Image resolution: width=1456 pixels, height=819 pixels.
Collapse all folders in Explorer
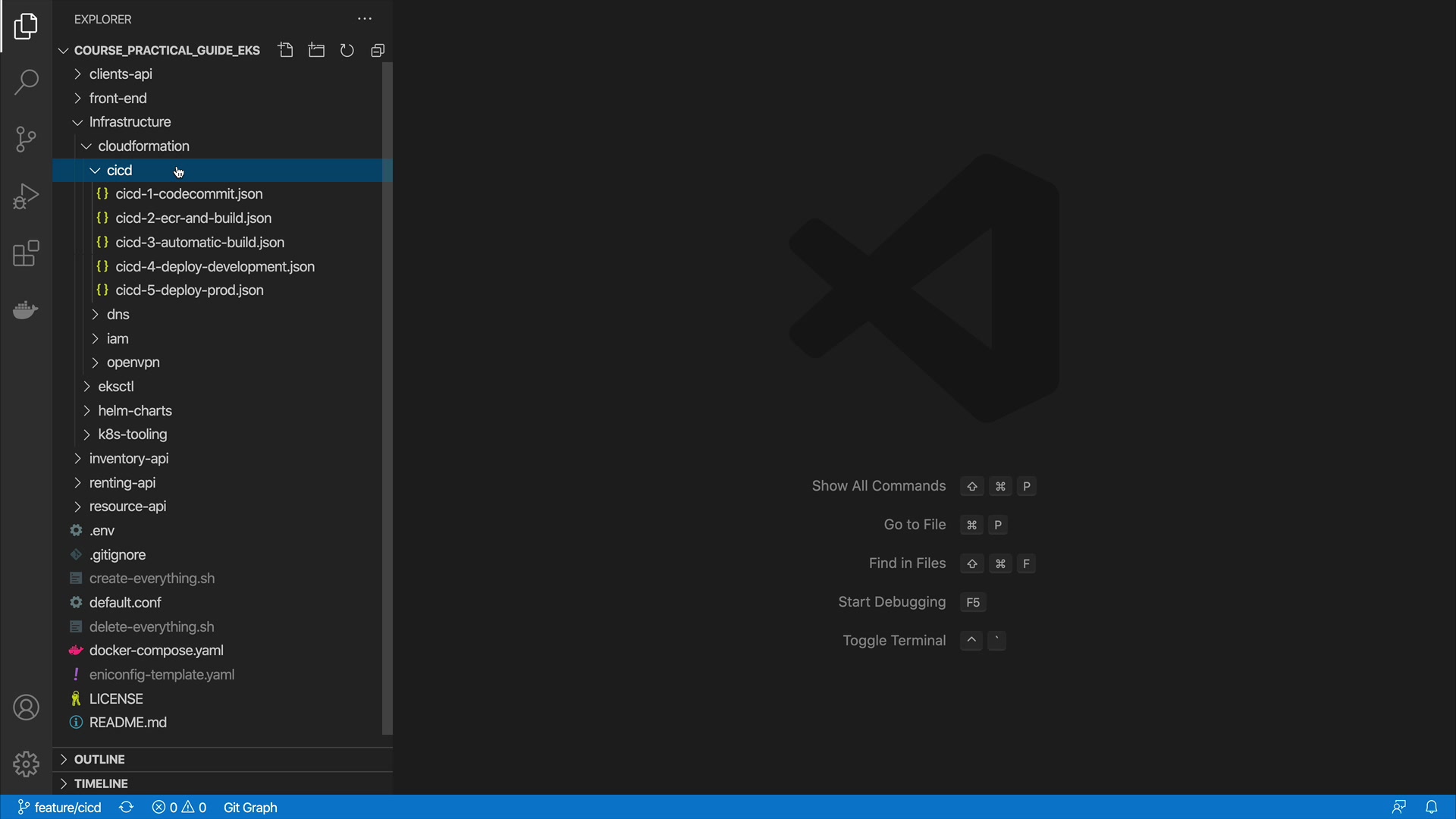378,50
